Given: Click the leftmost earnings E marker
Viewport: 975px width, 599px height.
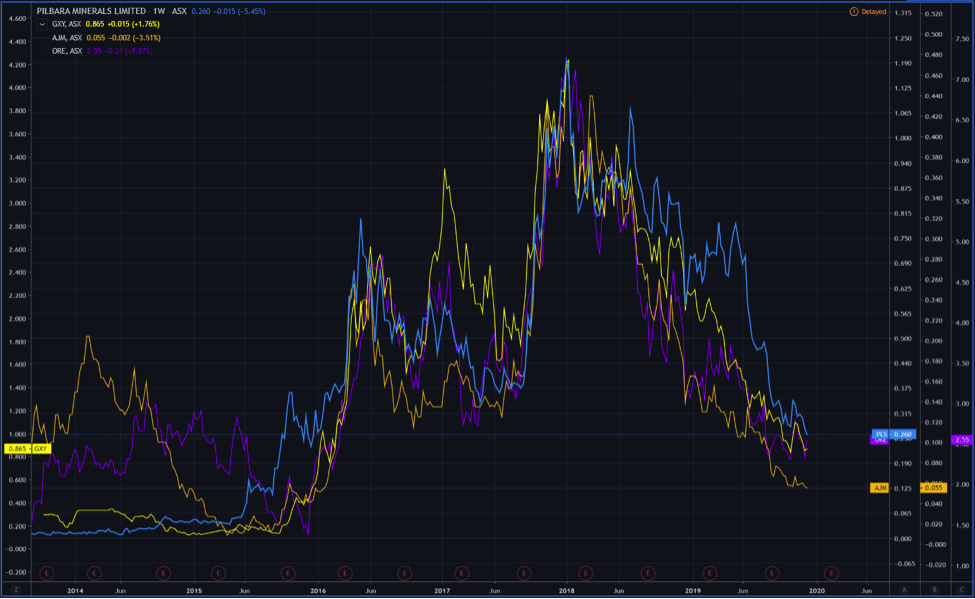Looking at the screenshot, I should click(46, 573).
